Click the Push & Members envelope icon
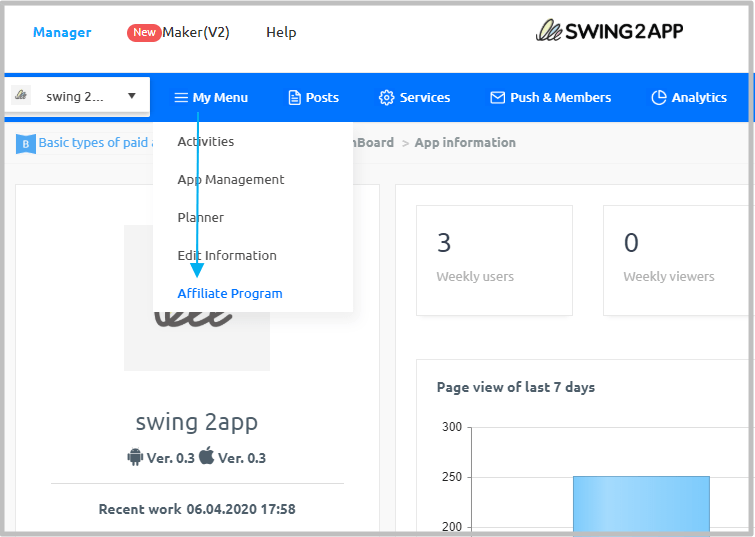 (497, 98)
